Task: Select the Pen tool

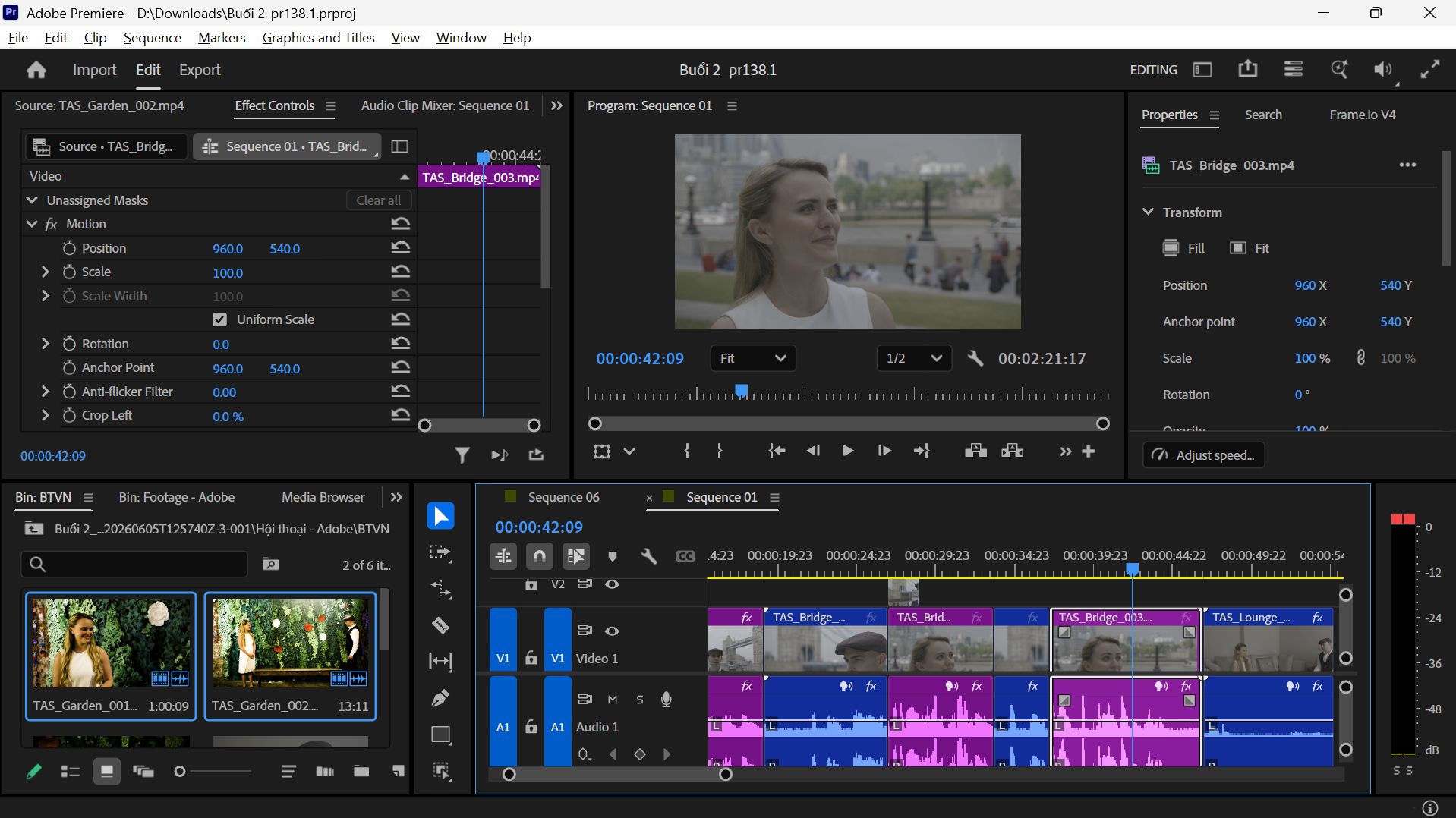Action: [440, 698]
